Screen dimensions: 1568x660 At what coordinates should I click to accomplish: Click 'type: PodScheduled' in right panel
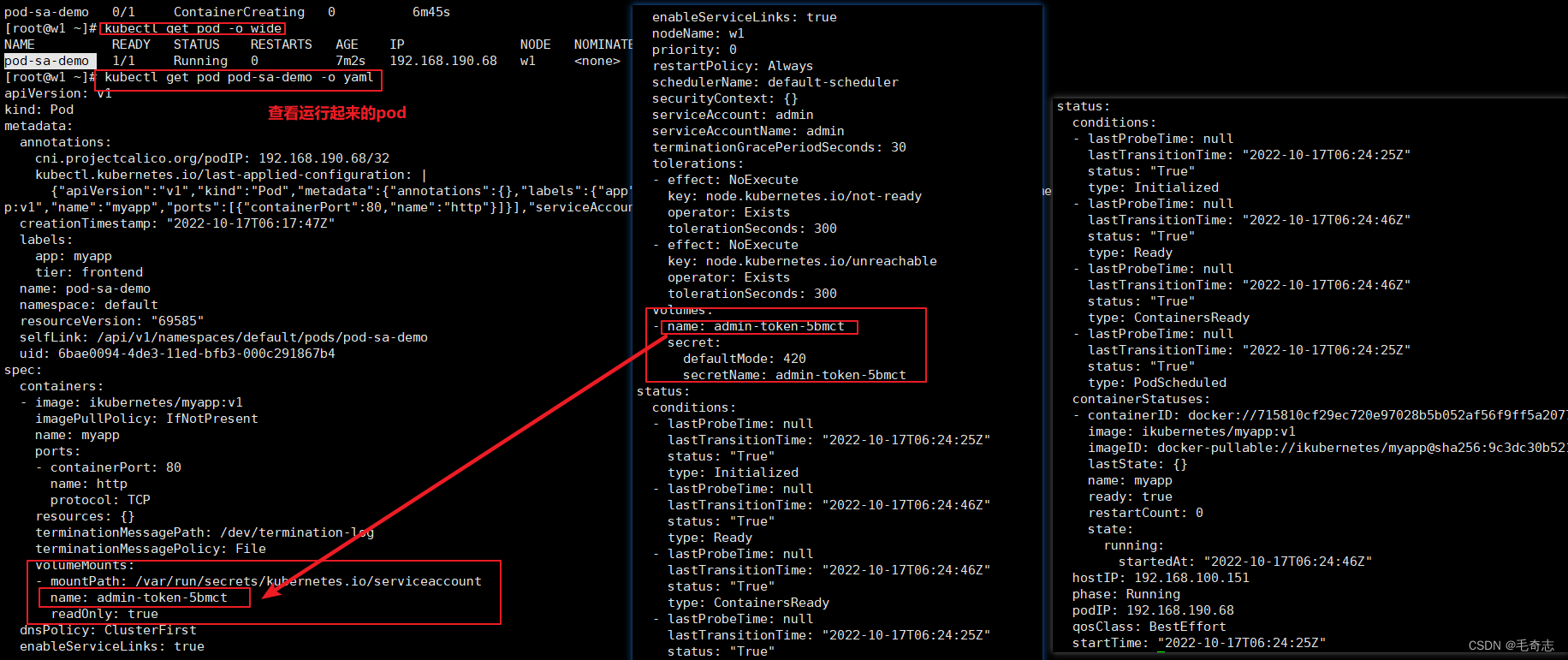[x=1157, y=383]
